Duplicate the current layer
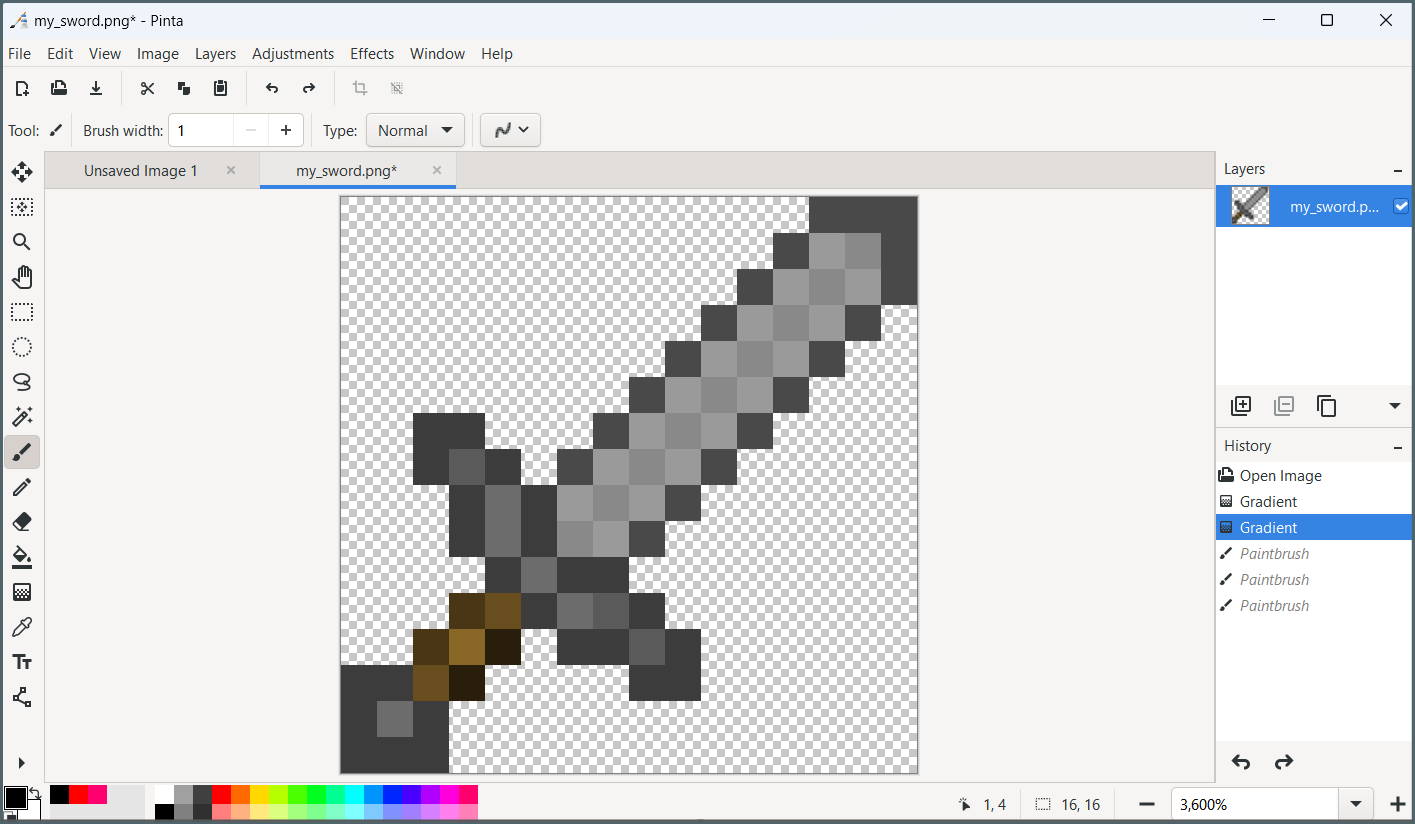This screenshot has height=824, width=1415. 1327,406
